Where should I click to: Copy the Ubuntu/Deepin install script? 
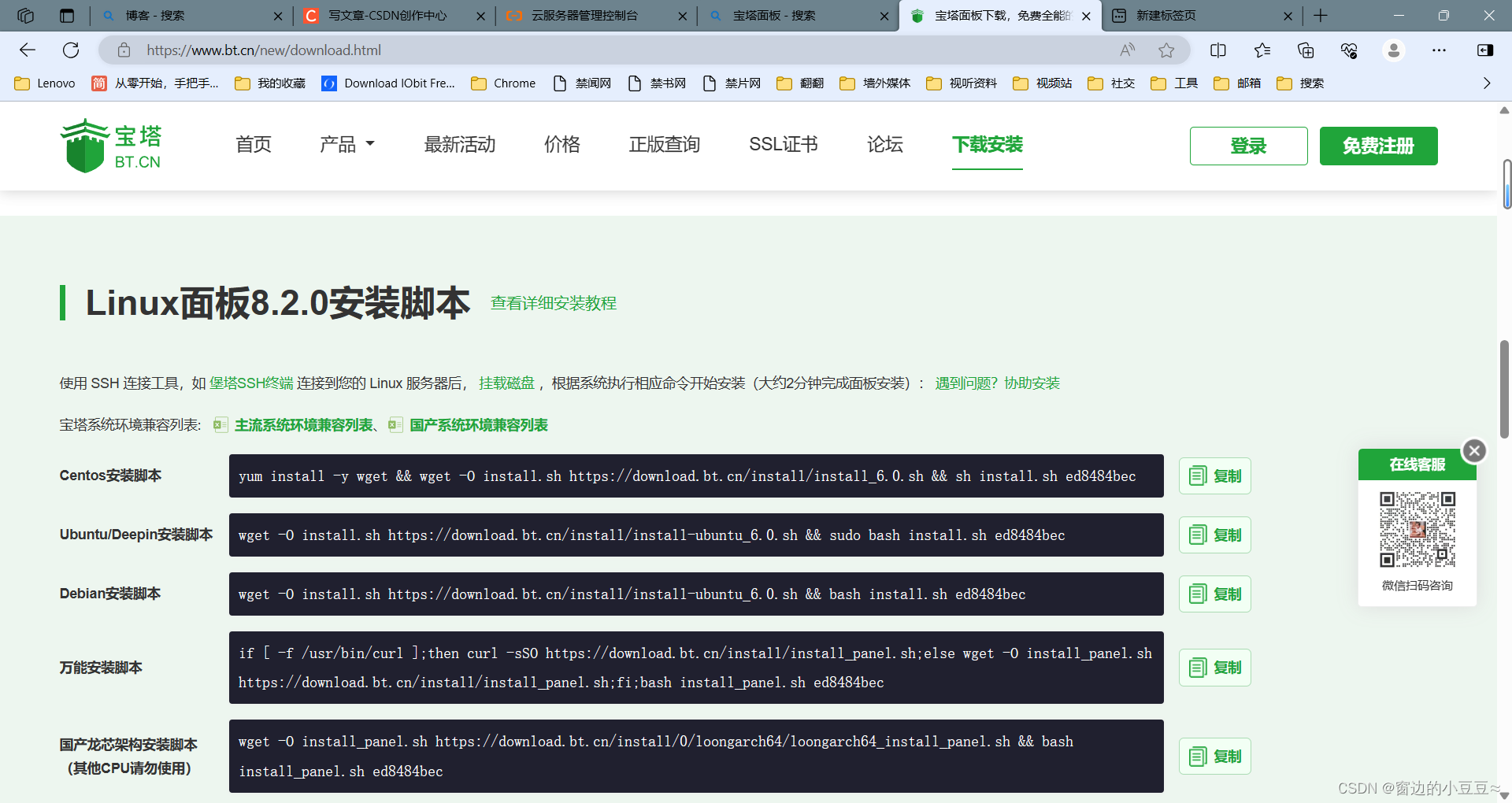point(1214,535)
